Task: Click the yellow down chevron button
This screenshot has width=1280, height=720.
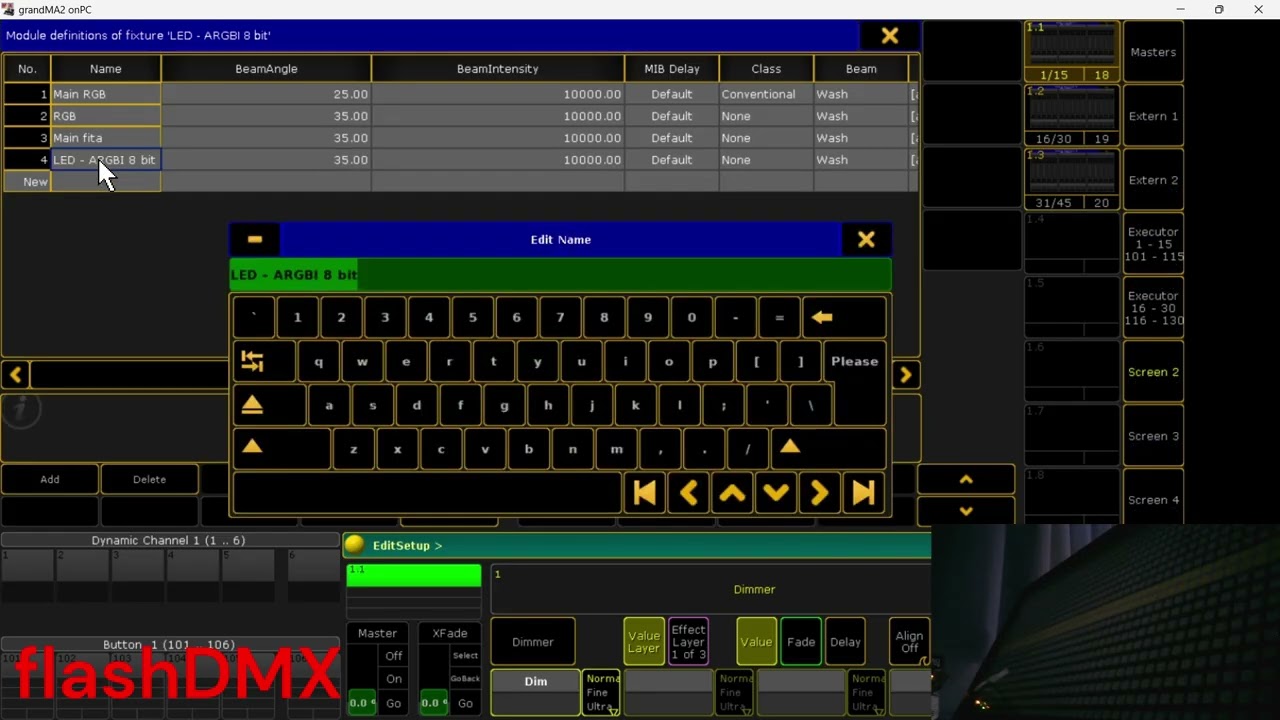Action: coord(966,511)
